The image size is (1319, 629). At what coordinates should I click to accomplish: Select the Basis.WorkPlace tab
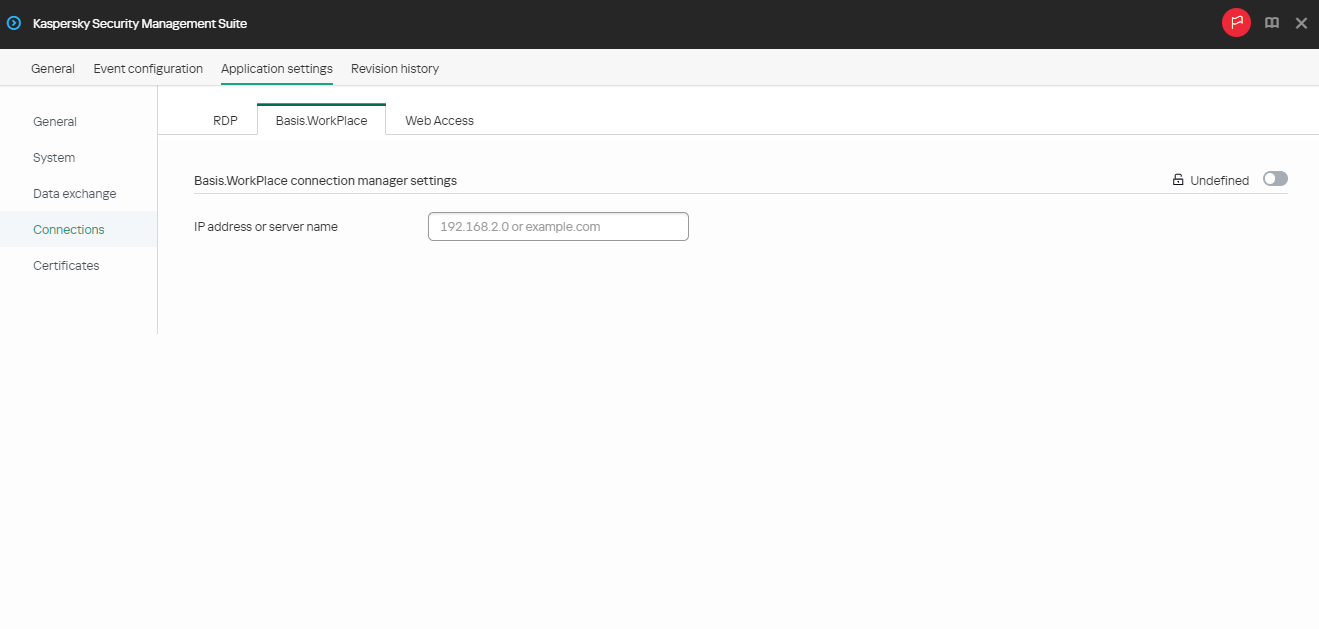point(321,119)
